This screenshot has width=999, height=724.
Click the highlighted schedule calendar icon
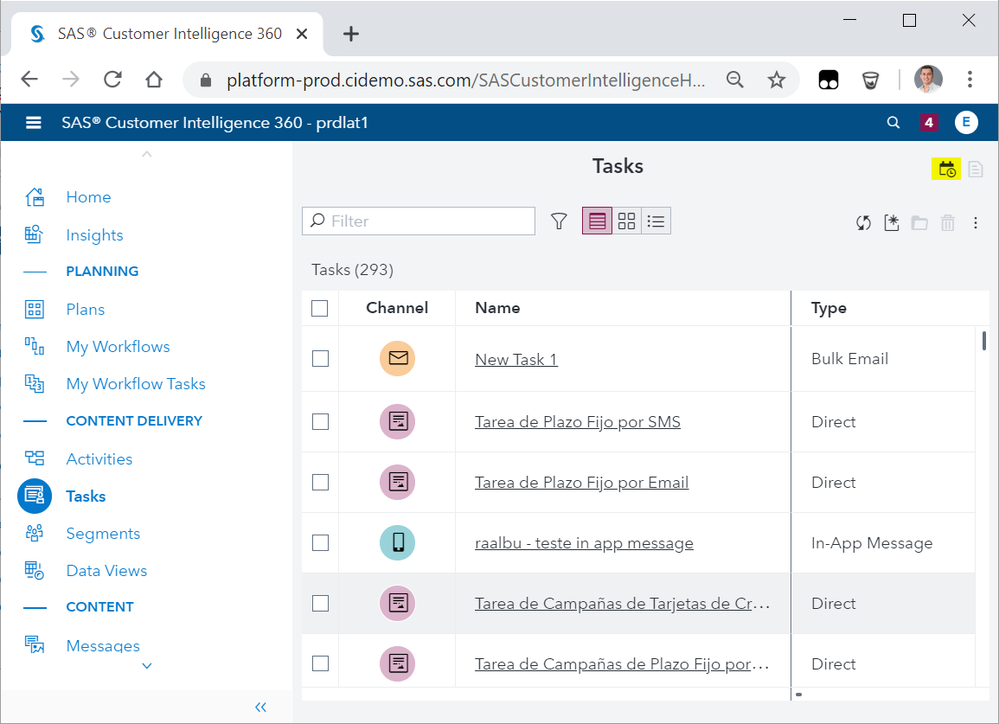pos(947,169)
